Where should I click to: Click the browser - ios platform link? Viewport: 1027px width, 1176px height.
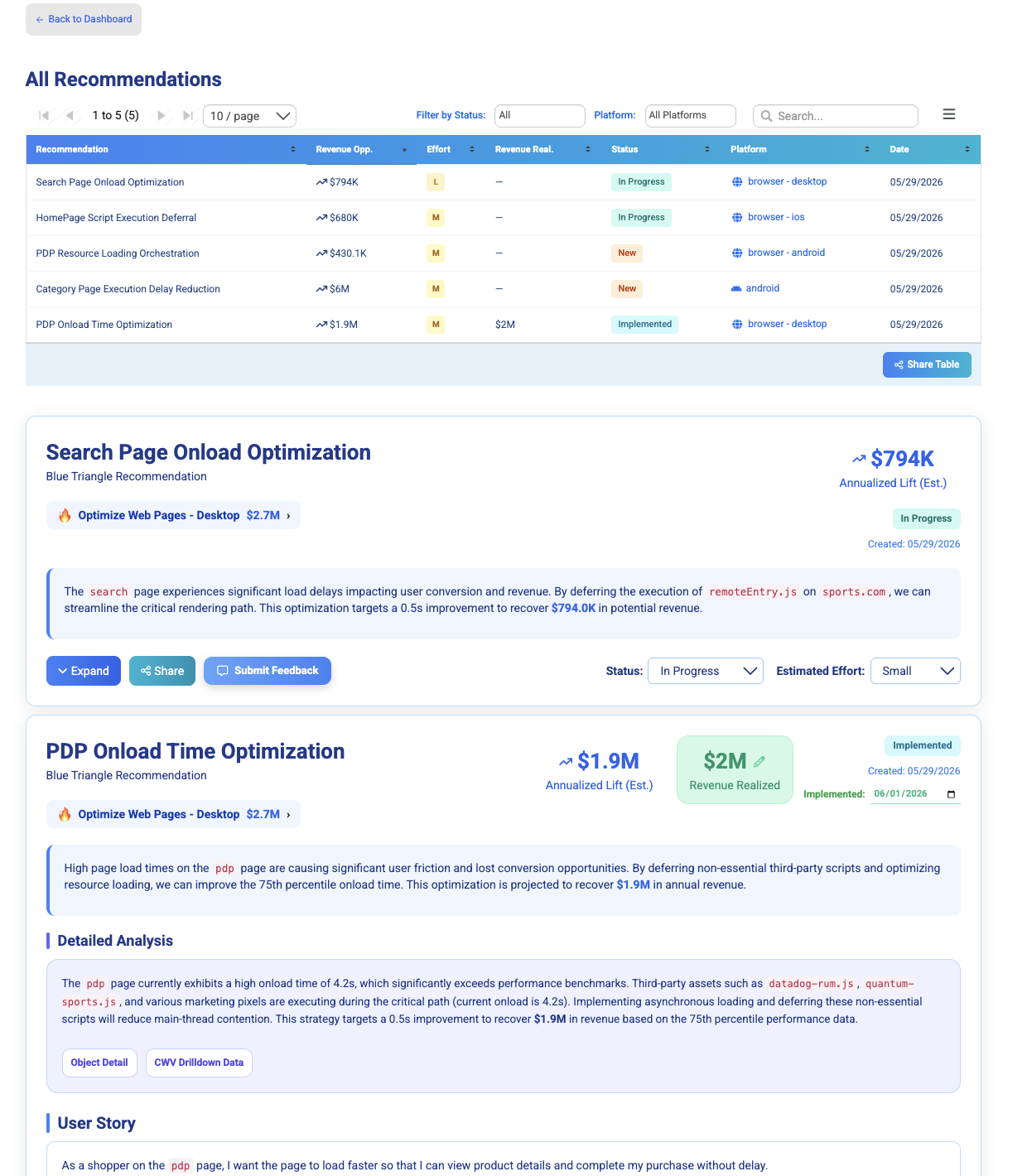point(776,218)
